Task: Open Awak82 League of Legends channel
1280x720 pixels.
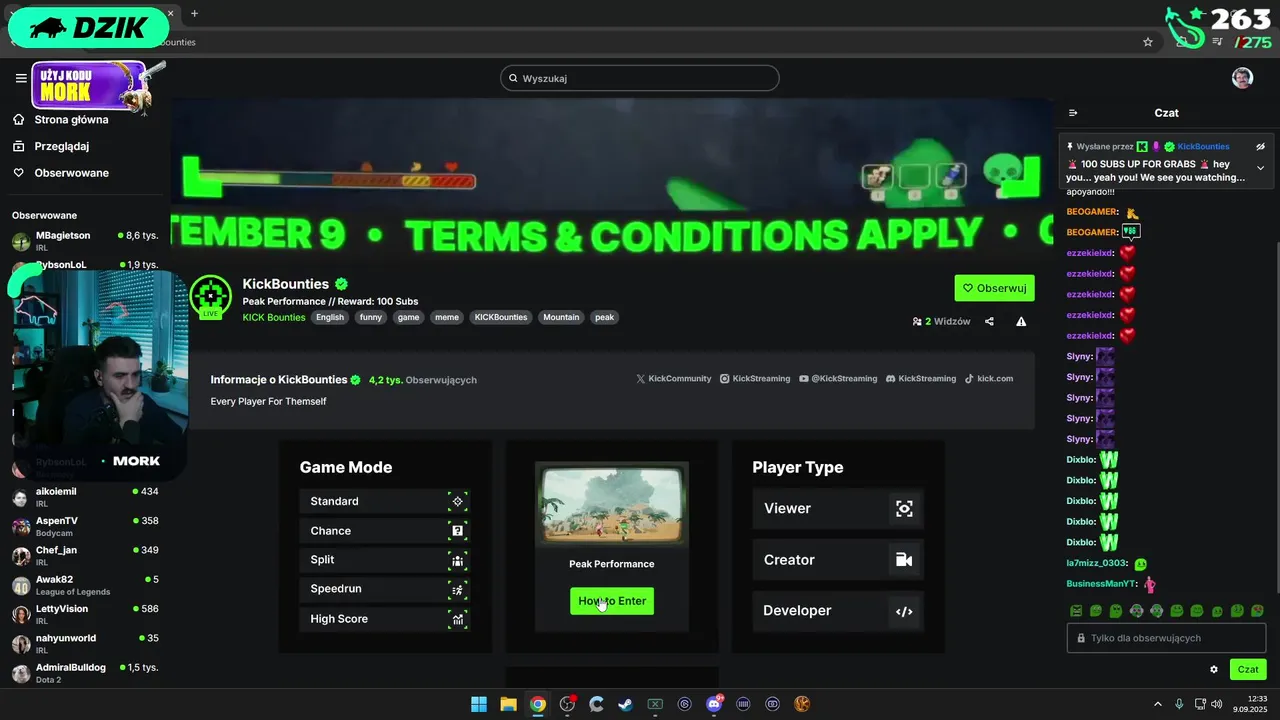Action: click(x=85, y=585)
